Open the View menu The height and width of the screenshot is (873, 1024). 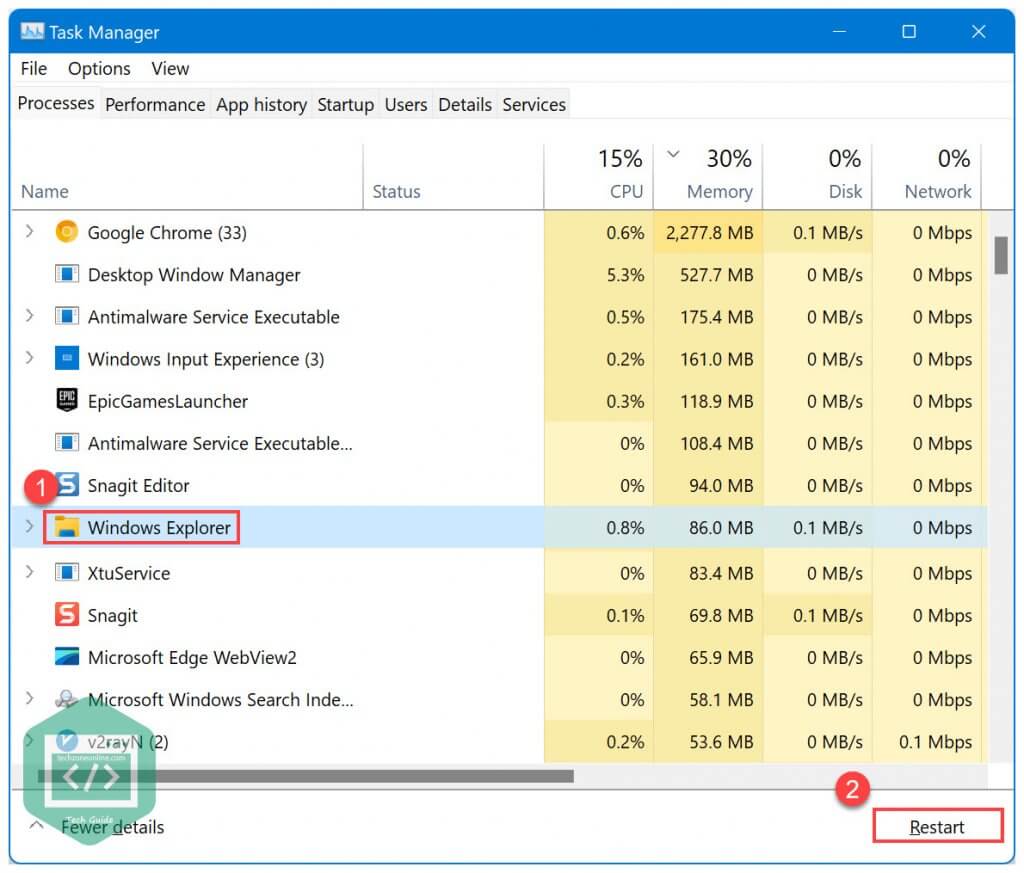pyautogui.click(x=169, y=68)
